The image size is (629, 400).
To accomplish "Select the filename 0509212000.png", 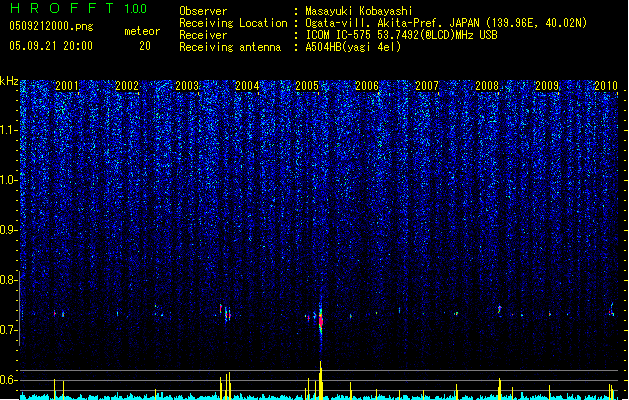I will pyautogui.click(x=51, y=26).
